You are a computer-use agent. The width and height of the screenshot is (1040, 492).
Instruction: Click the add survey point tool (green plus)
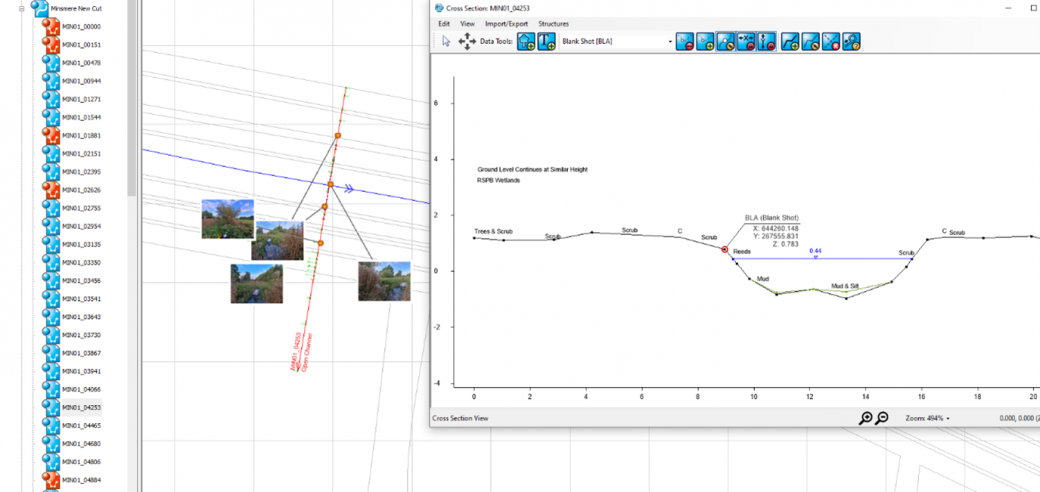(x=705, y=41)
